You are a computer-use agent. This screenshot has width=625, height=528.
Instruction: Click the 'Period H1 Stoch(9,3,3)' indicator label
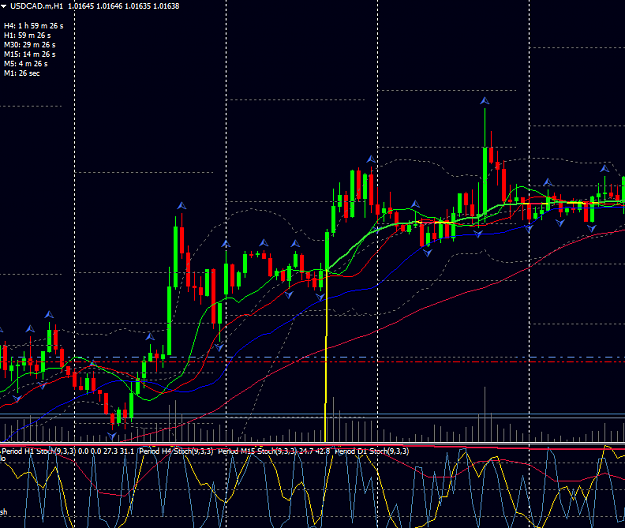pos(39,451)
